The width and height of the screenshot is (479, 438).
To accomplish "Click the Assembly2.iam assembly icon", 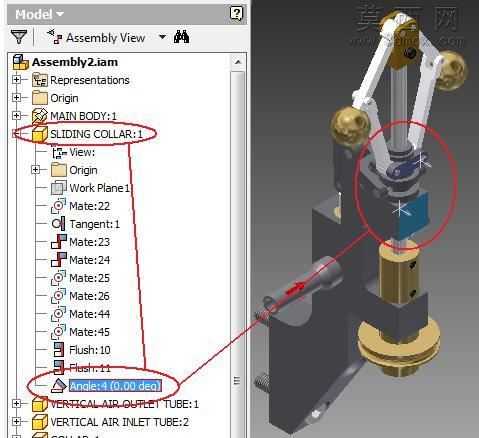I will tap(21, 62).
